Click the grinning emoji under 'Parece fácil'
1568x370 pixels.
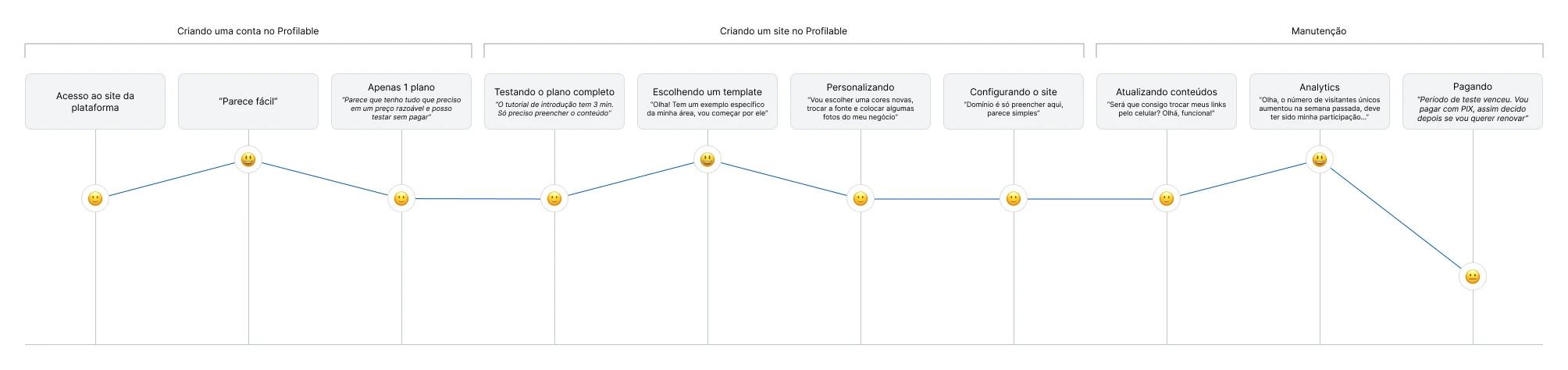point(248,160)
